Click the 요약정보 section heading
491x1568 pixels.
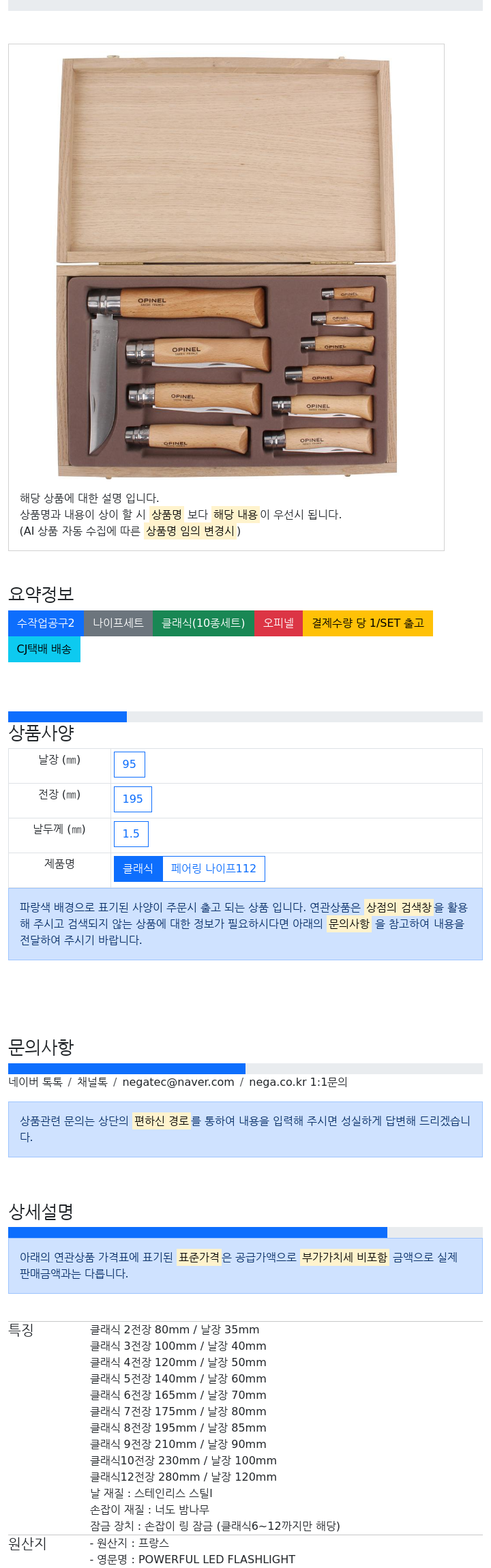pos(41,594)
